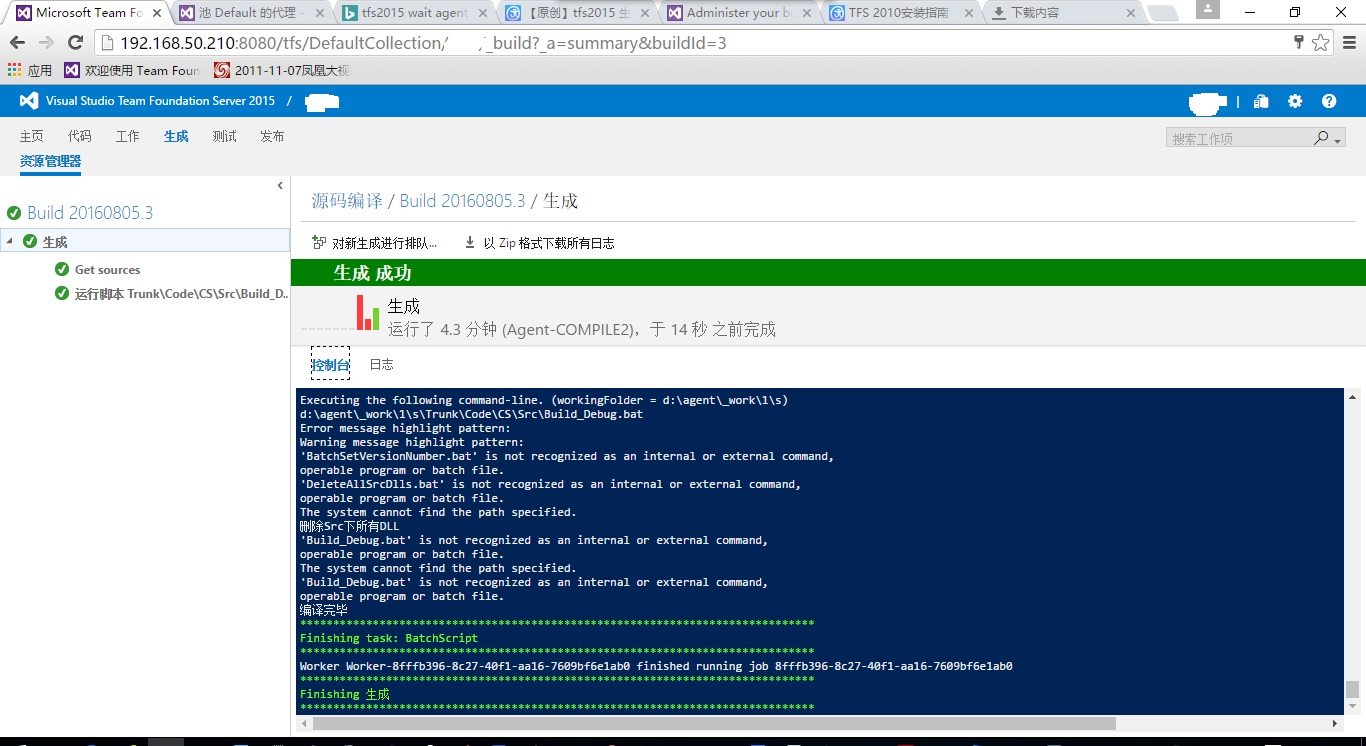The width and height of the screenshot is (1366, 746).
Task: Click 'The system cannot find the path specified.' first line
Action: click(438, 512)
